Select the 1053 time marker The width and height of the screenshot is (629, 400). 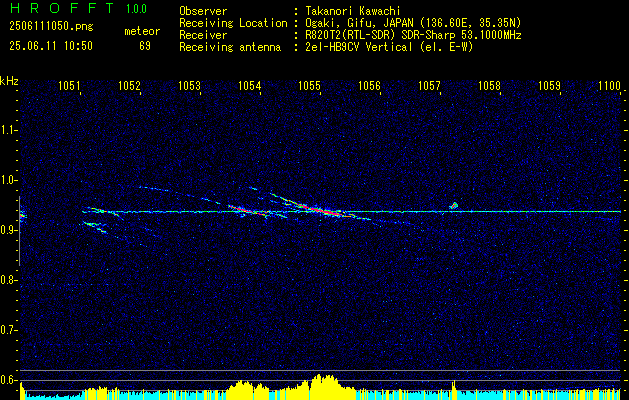(x=190, y=85)
